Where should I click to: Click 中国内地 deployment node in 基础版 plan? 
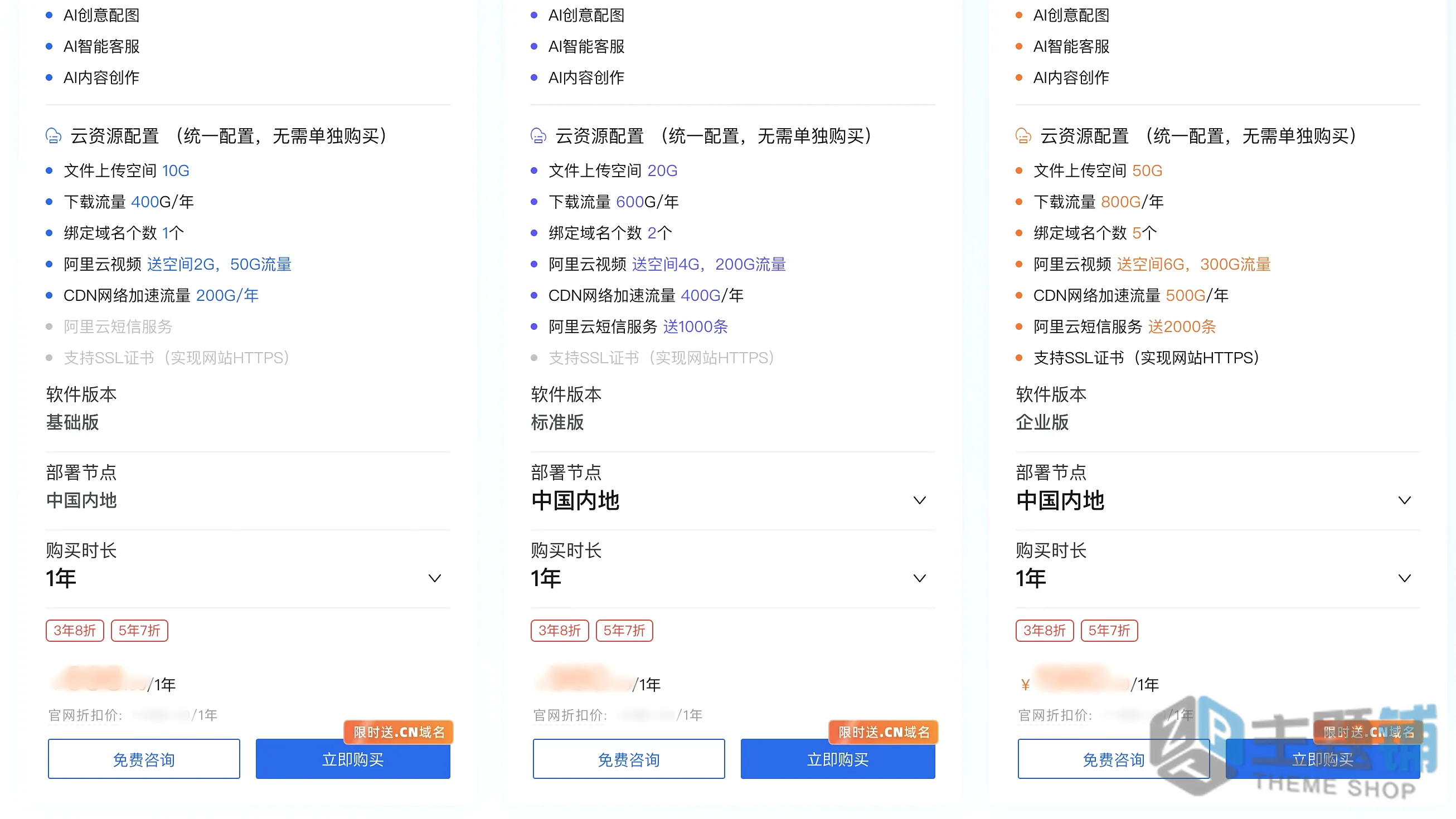point(81,500)
